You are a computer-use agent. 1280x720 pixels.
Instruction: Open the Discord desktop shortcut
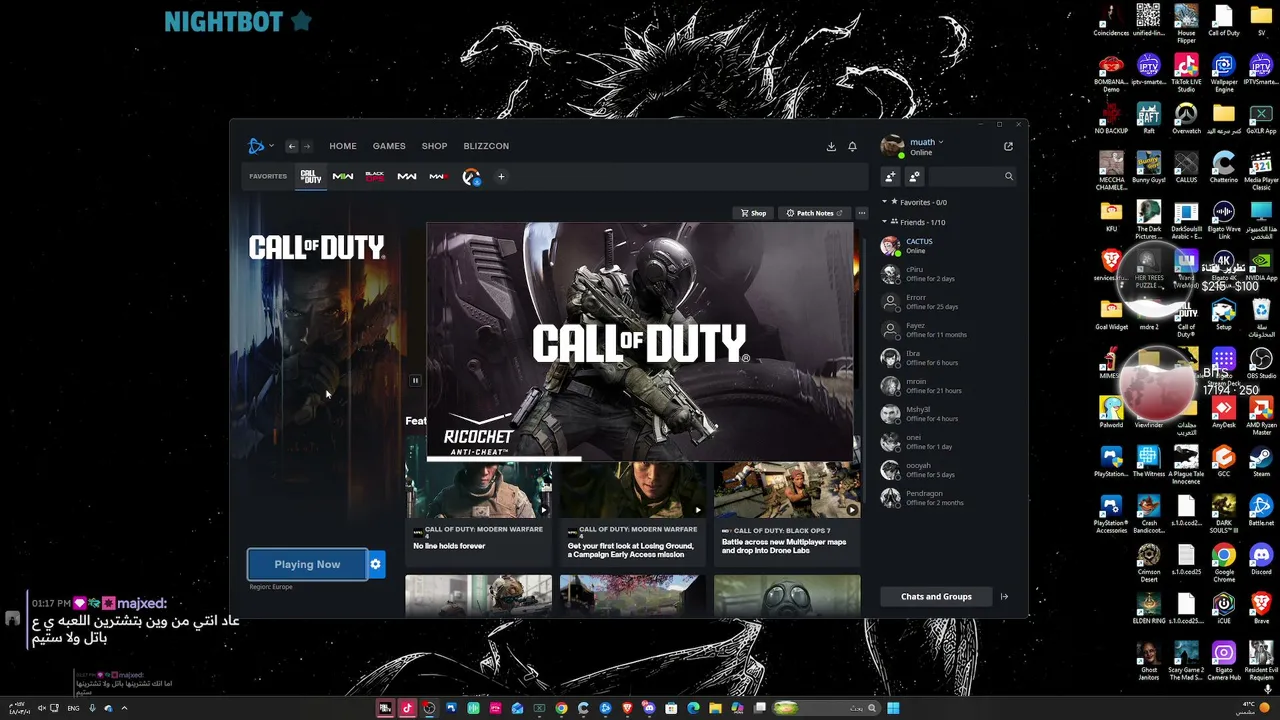pyautogui.click(x=1261, y=560)
